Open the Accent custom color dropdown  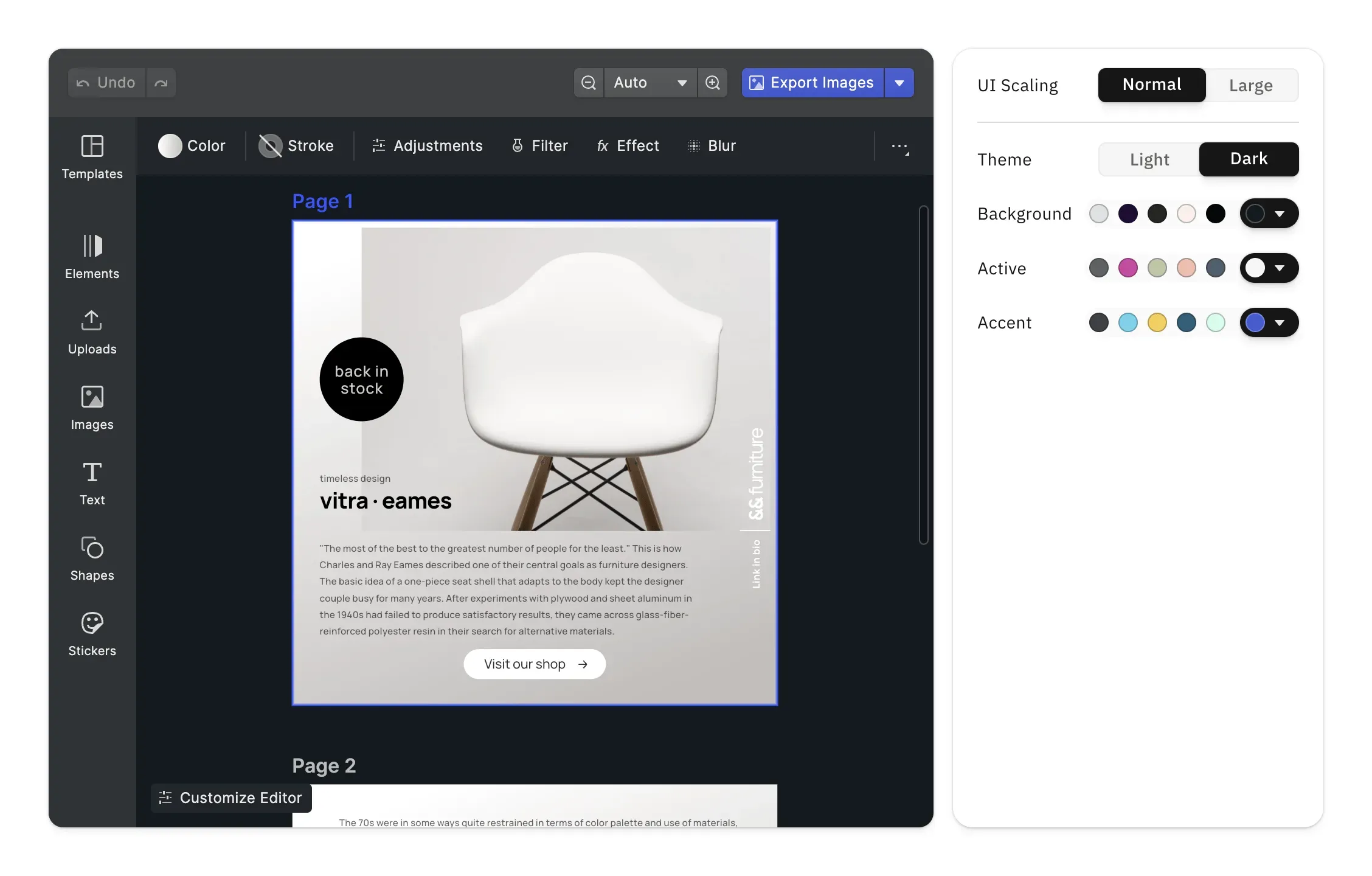pyautogui.click(x=1269, y=322)
